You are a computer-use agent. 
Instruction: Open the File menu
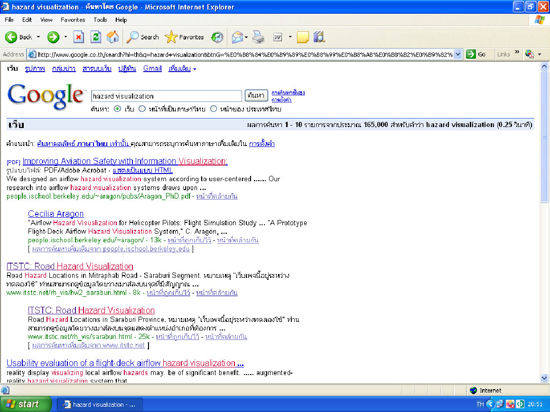[x=9, y=20]
